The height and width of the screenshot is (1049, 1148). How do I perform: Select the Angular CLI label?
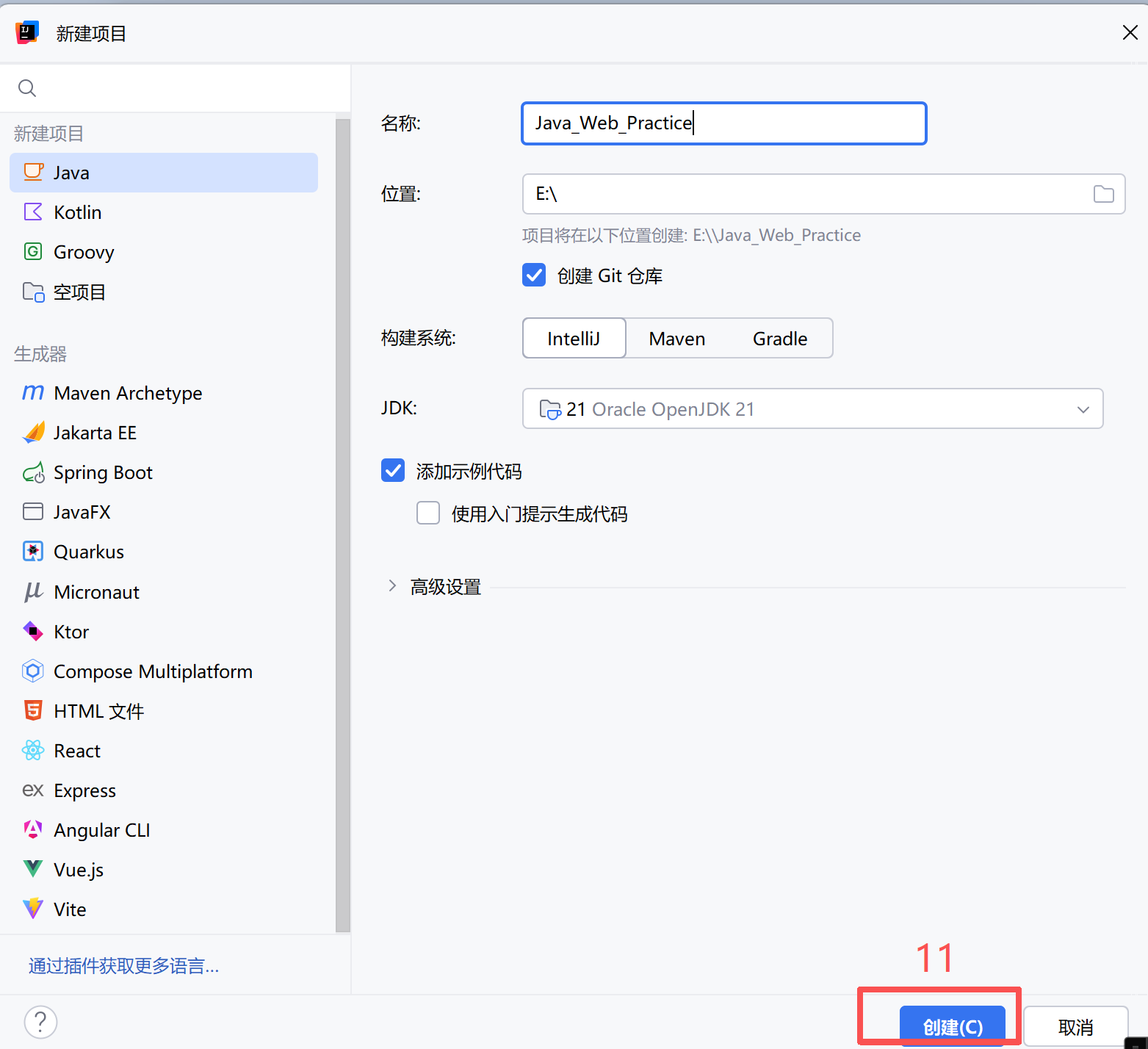tap(102, 830)
